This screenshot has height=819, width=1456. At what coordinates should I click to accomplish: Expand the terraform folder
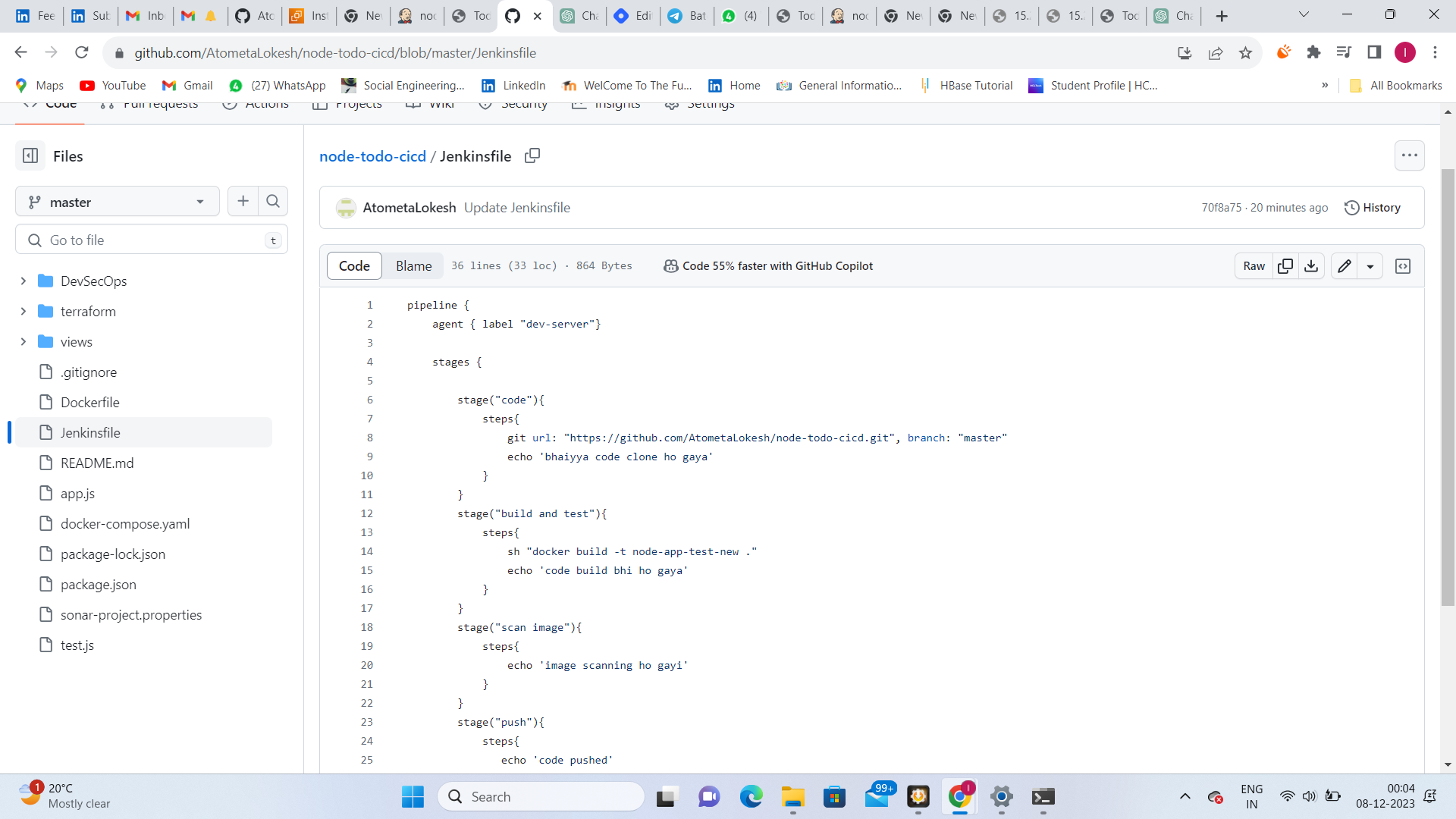tap(24, 312)
